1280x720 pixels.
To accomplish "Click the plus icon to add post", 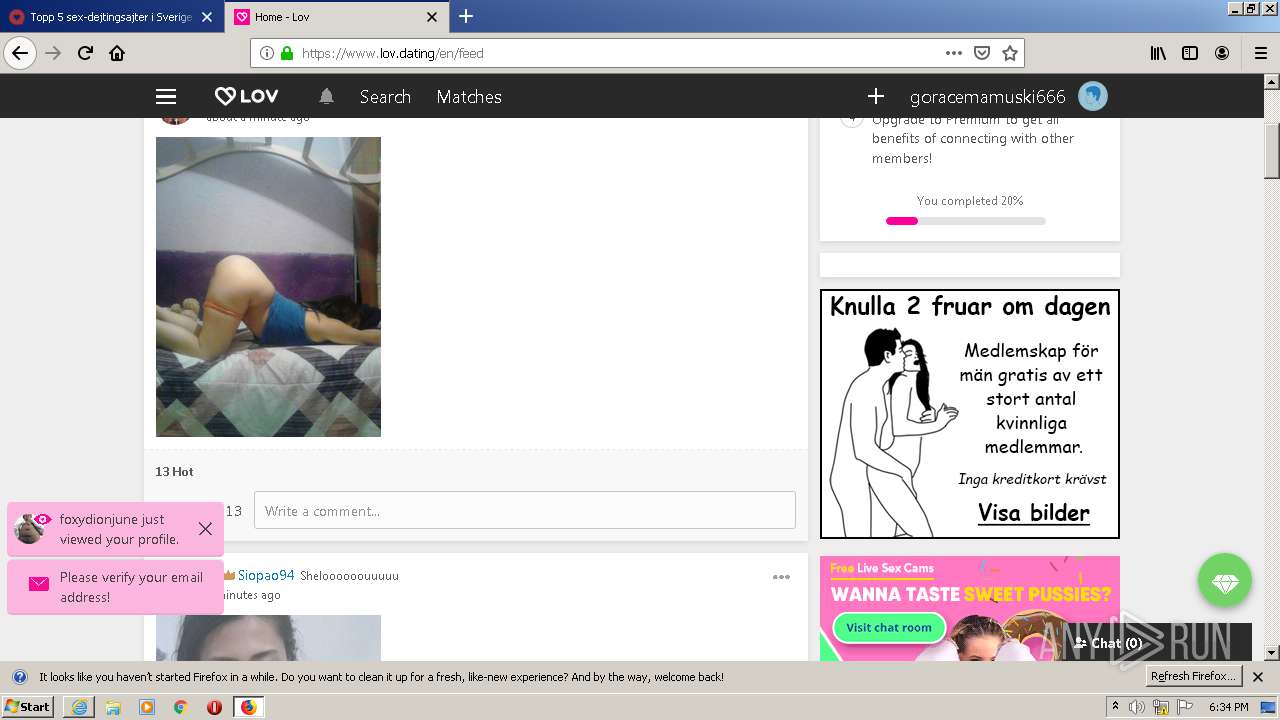I will [876, 96].
